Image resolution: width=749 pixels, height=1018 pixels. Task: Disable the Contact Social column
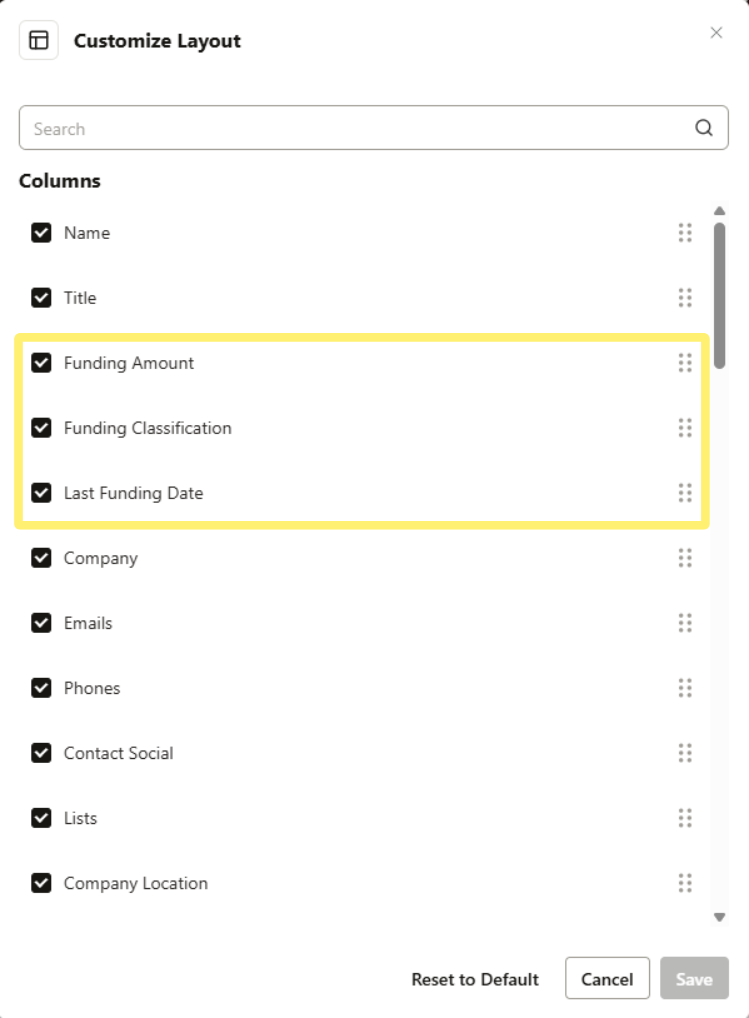(41, 753)
